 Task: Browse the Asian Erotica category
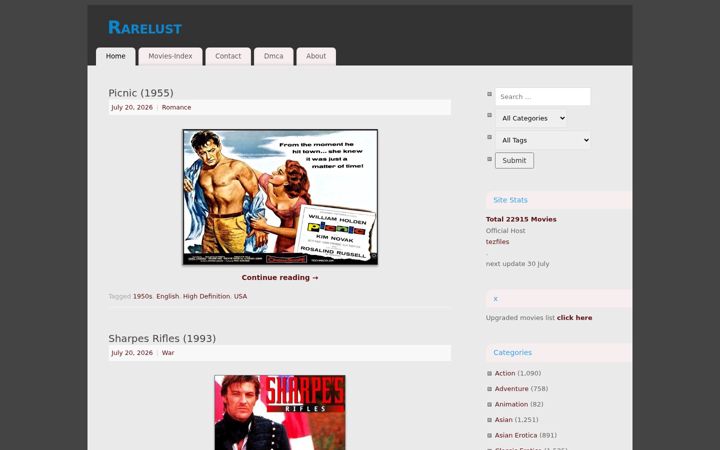(x=516, y=435)
